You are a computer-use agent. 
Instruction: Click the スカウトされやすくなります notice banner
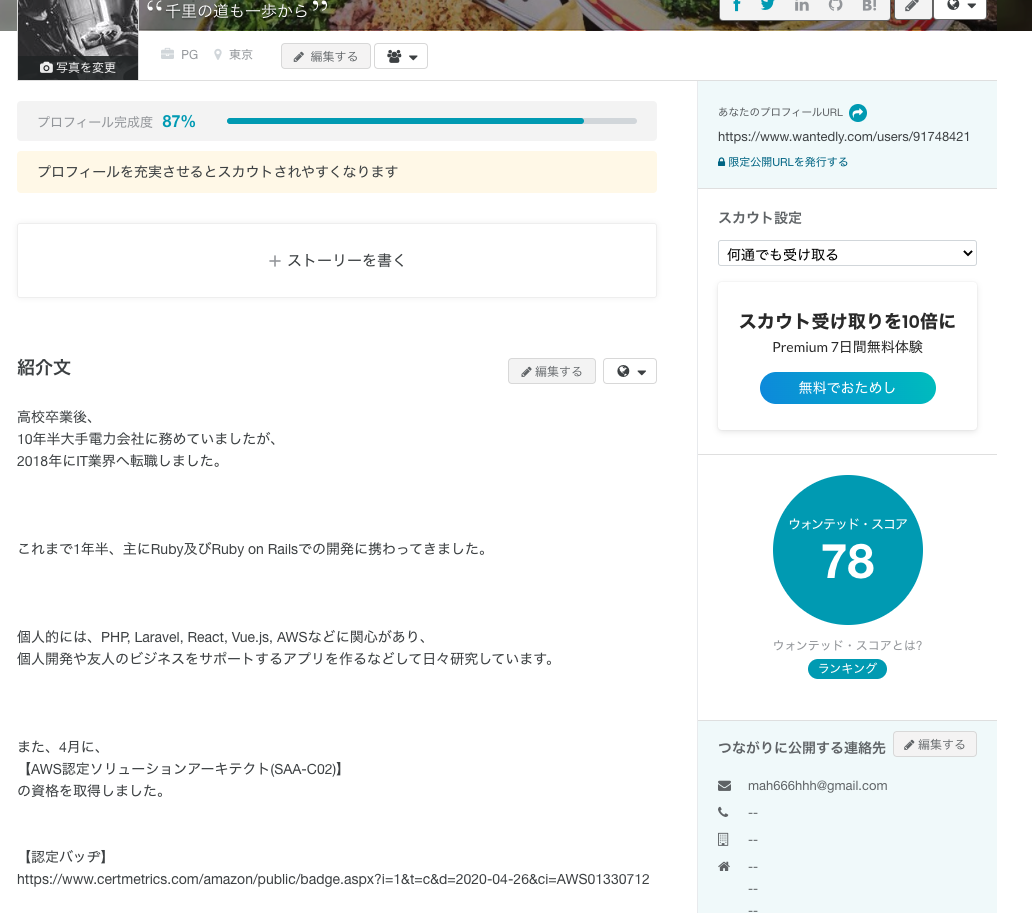pos(337,172)
